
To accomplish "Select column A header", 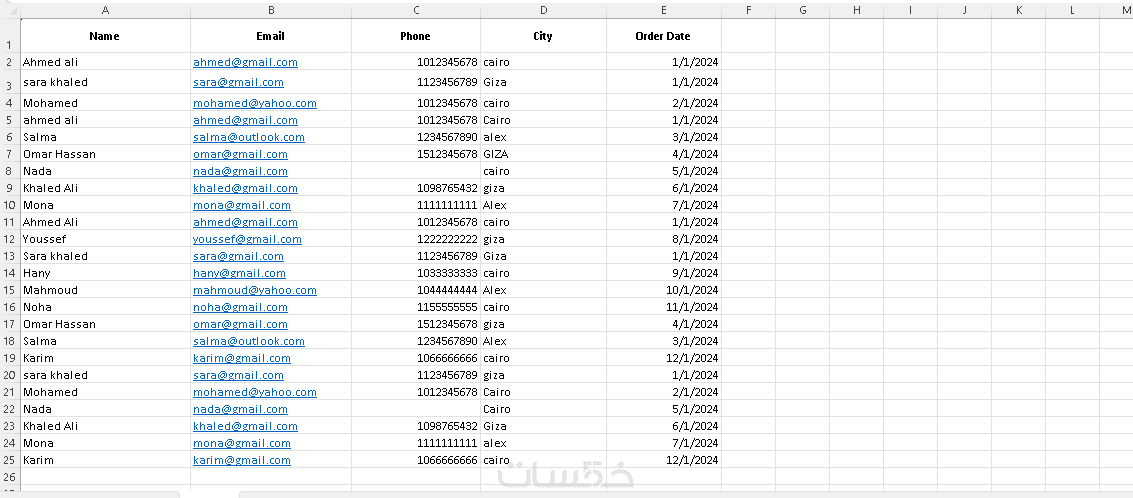I will pos(105,10).
